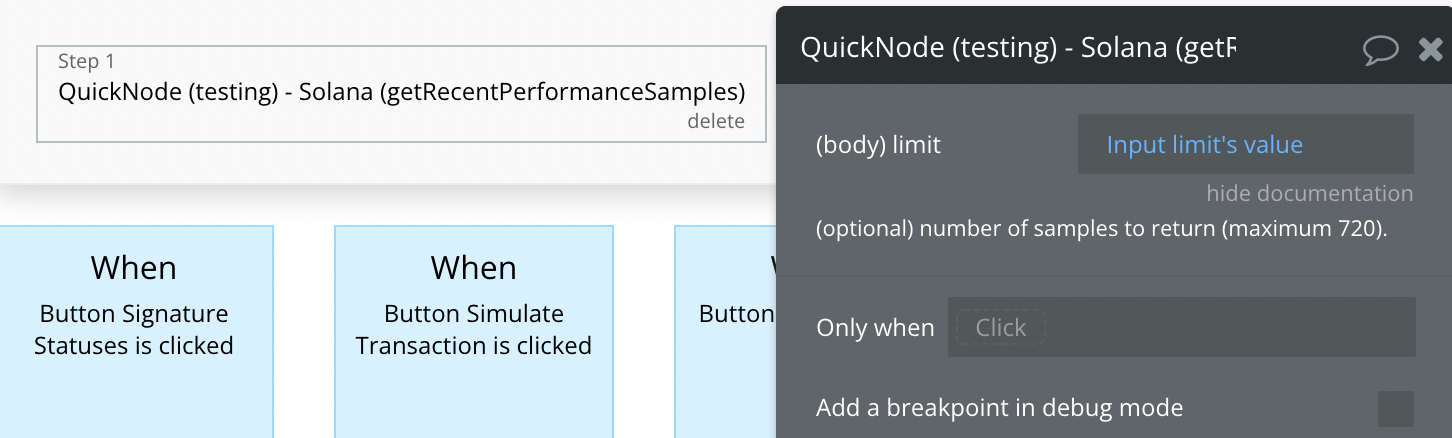Click "When" heading of Simulate Transaction event
Viewport: 1452px width, 438px height.
tap(474, 268)
